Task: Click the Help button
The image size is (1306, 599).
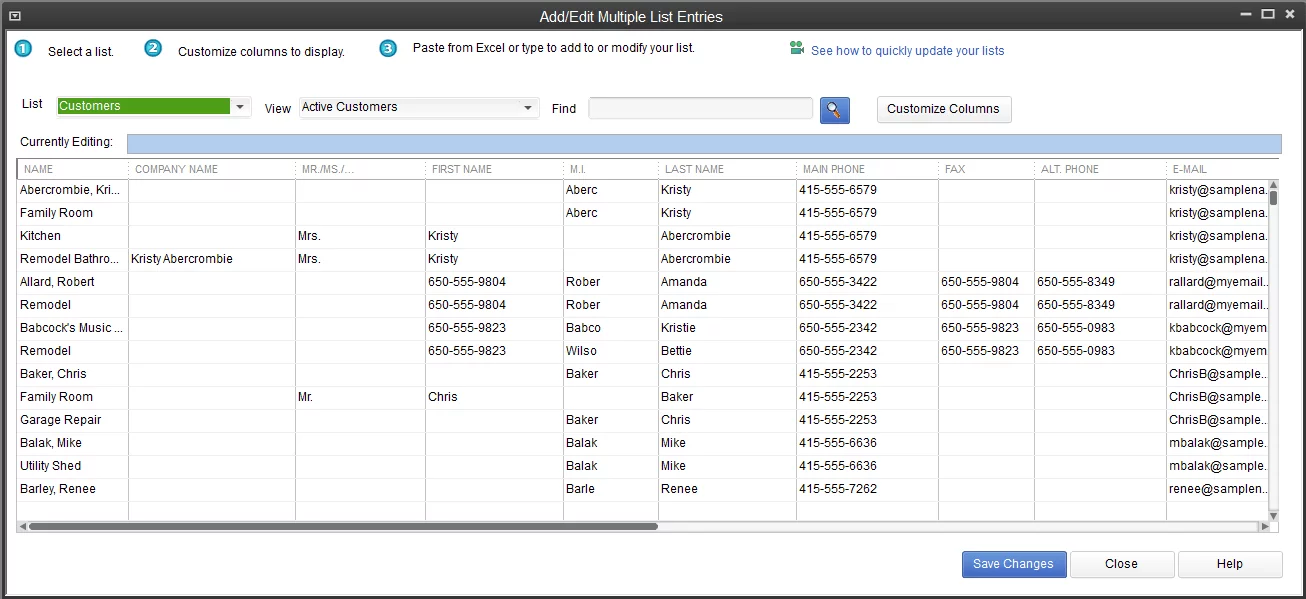Action: point(1229,563)
